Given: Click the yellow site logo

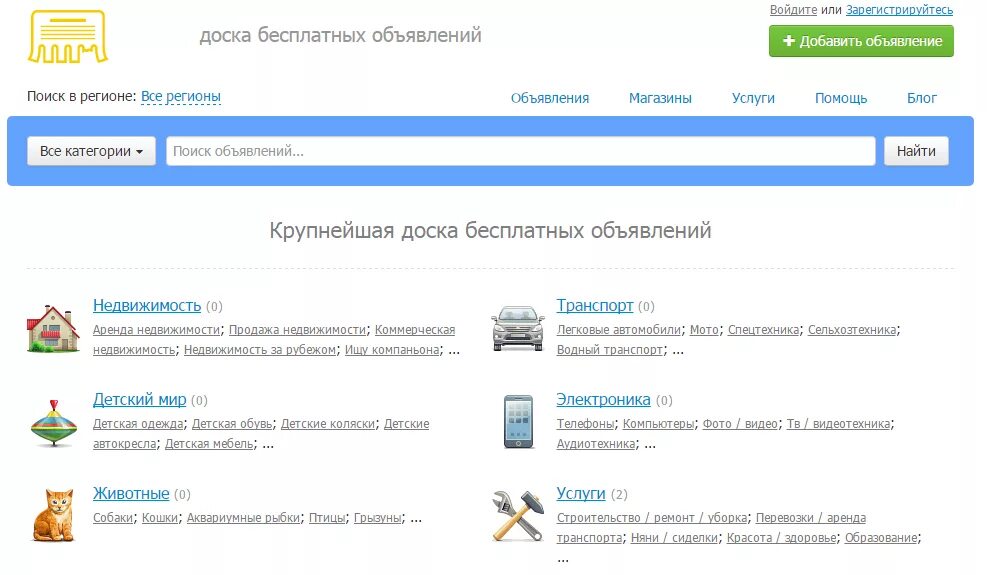Looking at the screenshot, I should [x=68, y=36].
